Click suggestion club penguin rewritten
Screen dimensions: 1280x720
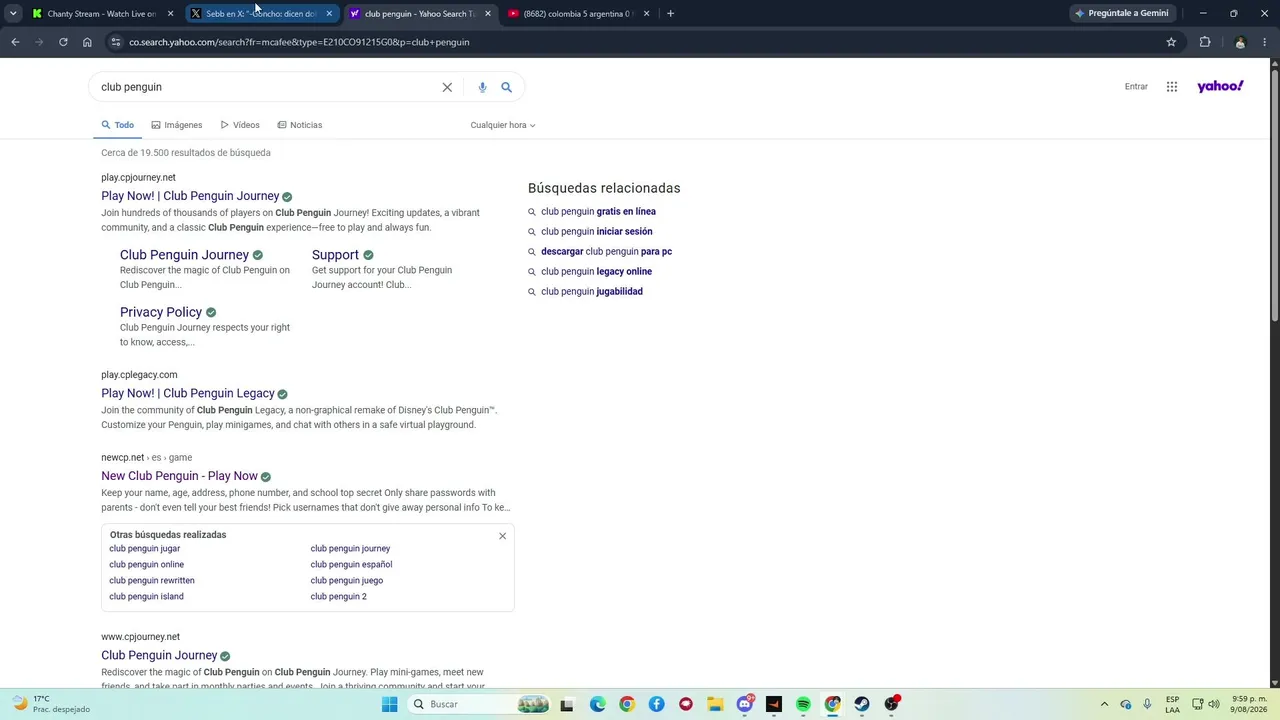coord(152,580)
